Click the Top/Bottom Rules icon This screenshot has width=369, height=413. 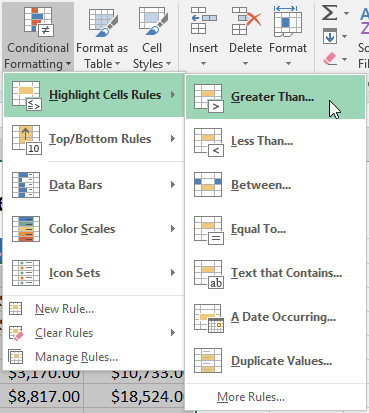tap(27, 139)
